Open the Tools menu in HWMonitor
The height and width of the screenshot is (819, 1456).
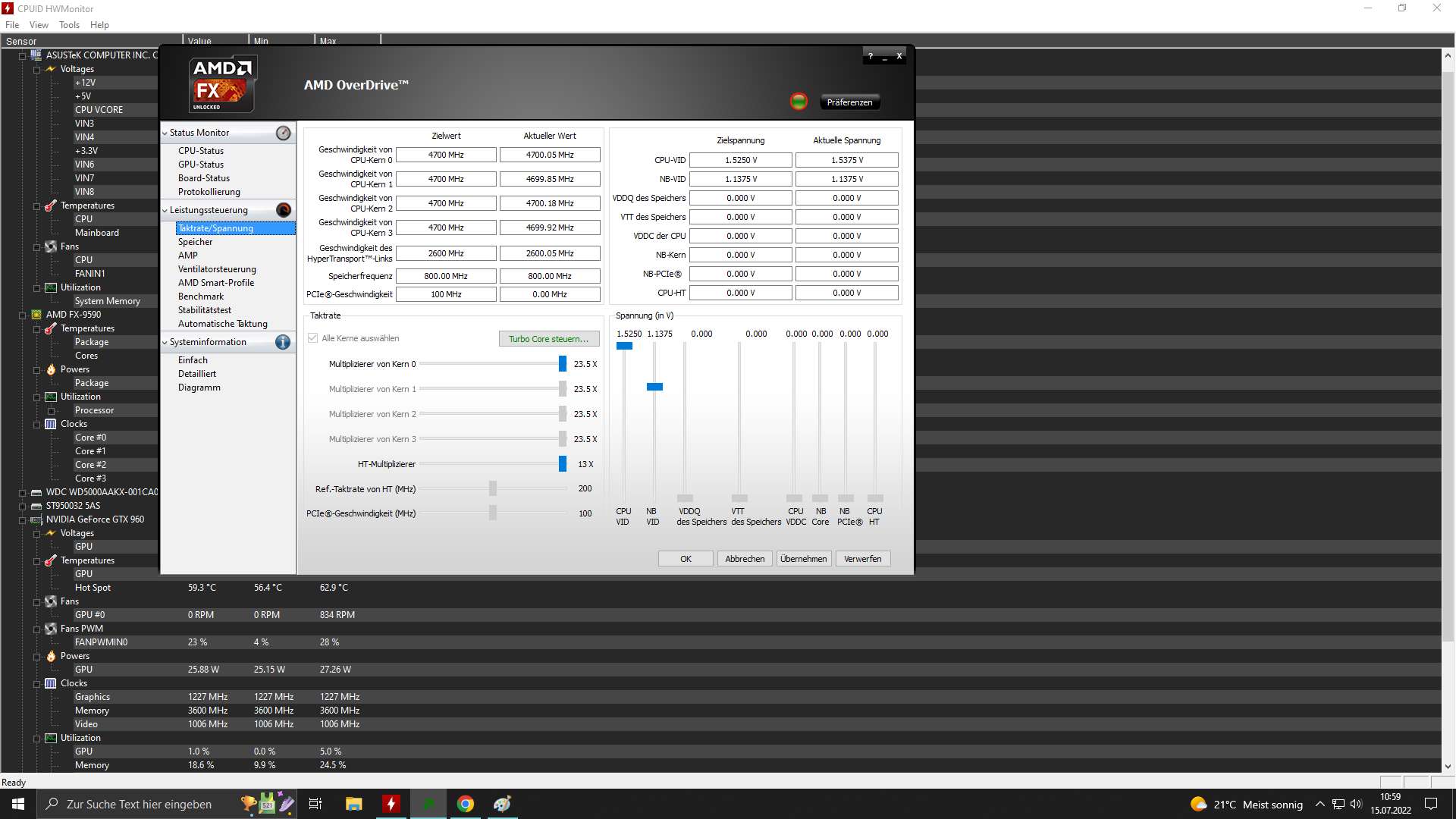point(69,25)
